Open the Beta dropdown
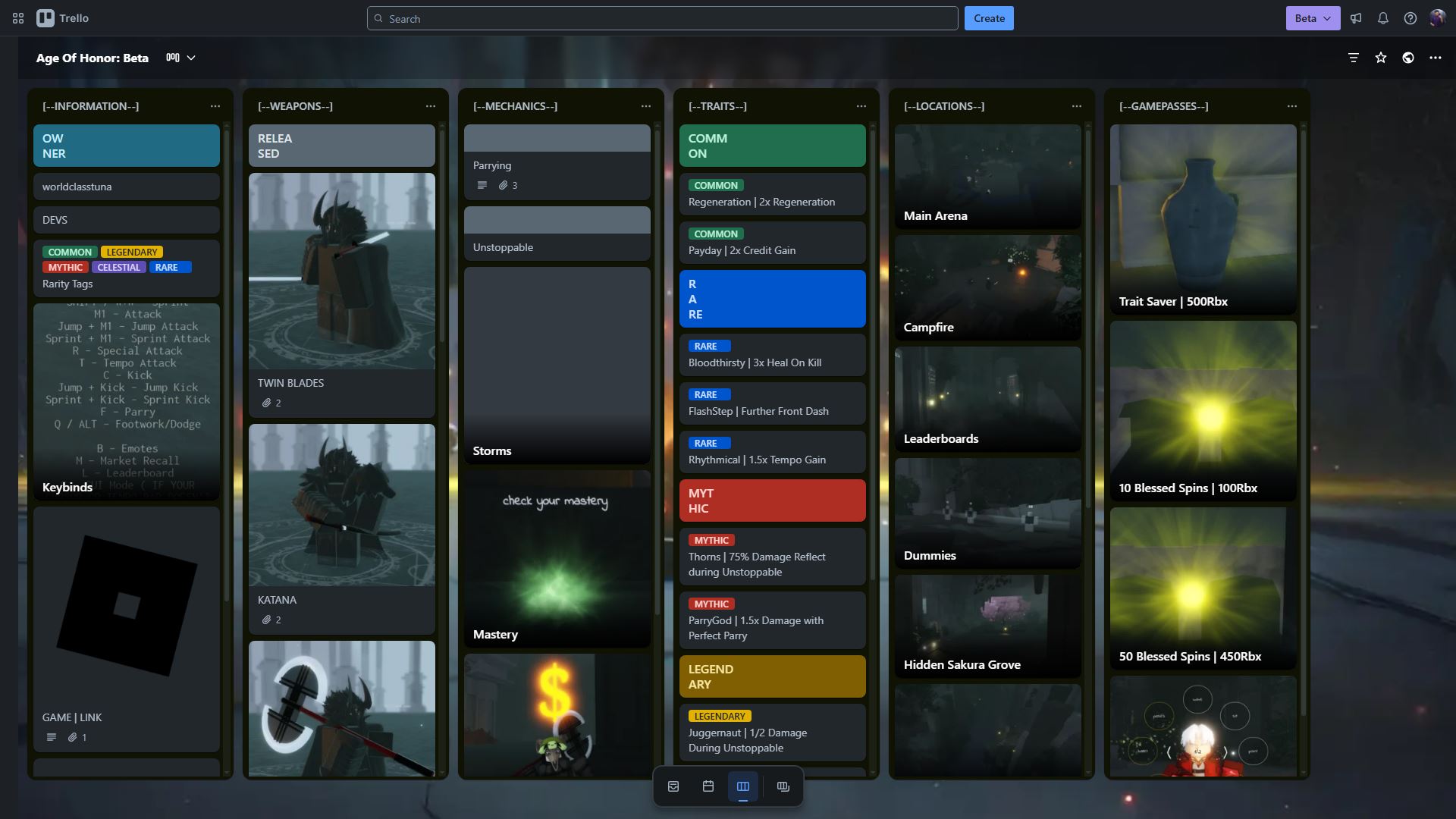 [x=1313, y=18]
